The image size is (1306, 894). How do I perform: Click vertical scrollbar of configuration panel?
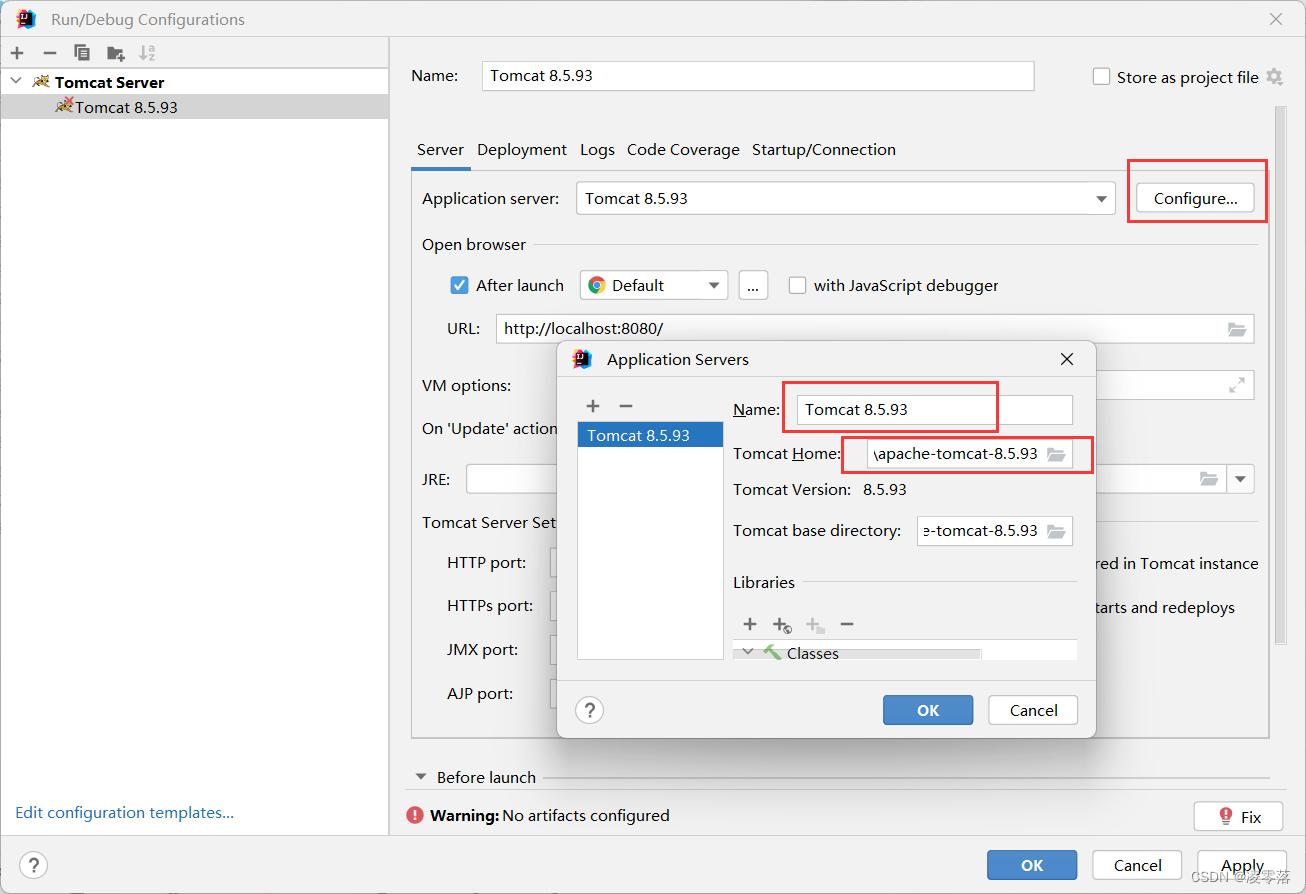click(1279, 375)
